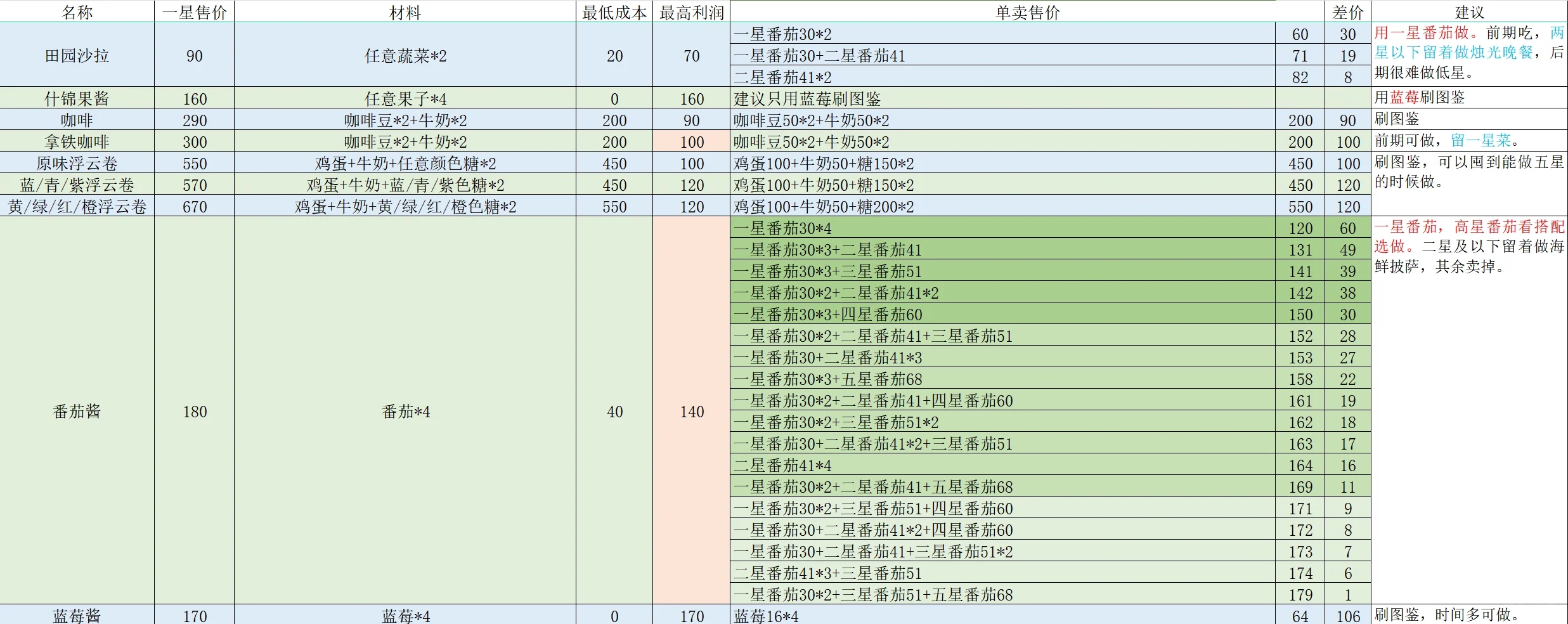Click the 任意果子*4 material cell

click(405, 98)
